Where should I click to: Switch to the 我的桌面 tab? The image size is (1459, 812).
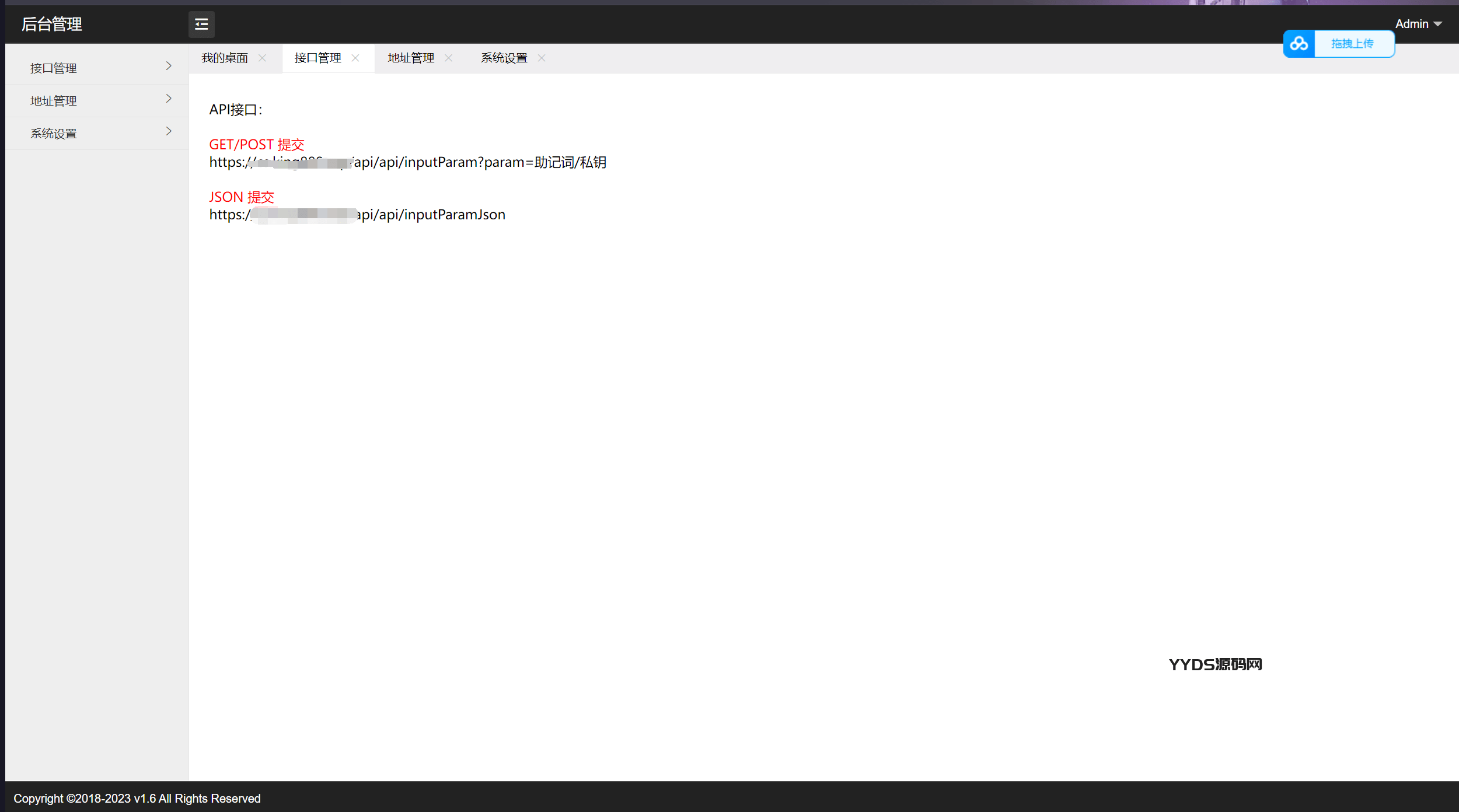click(225, 58)
